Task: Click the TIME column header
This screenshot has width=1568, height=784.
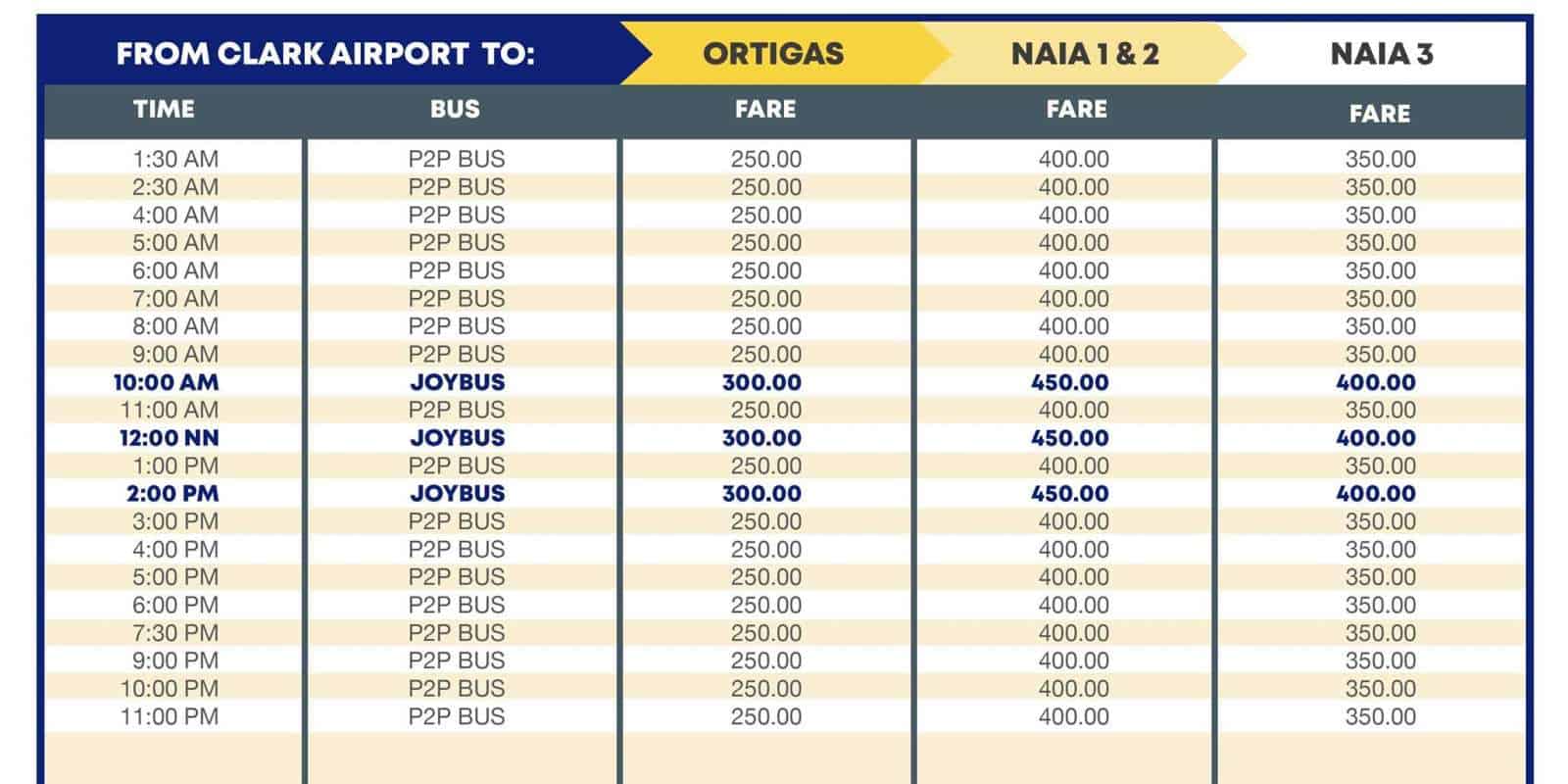Action: pos(164,109)
